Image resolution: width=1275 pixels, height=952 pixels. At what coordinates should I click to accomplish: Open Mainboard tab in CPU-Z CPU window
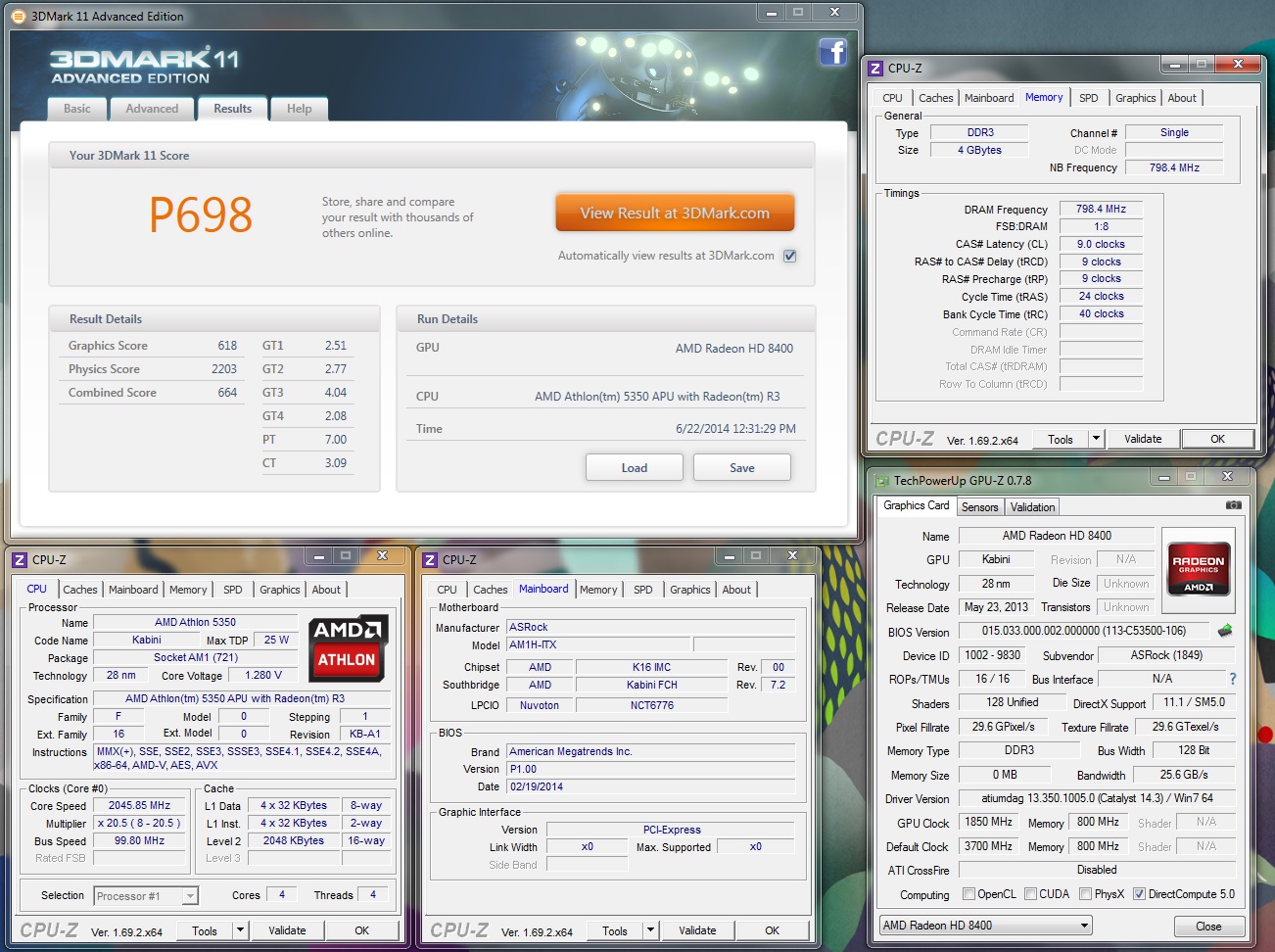tap(133, 590)
